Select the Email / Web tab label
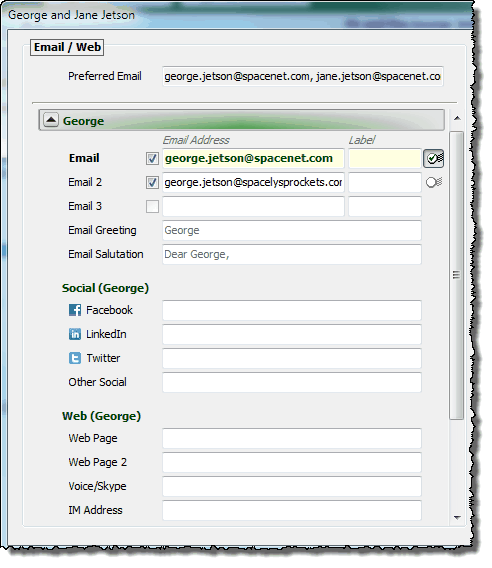 67,47
